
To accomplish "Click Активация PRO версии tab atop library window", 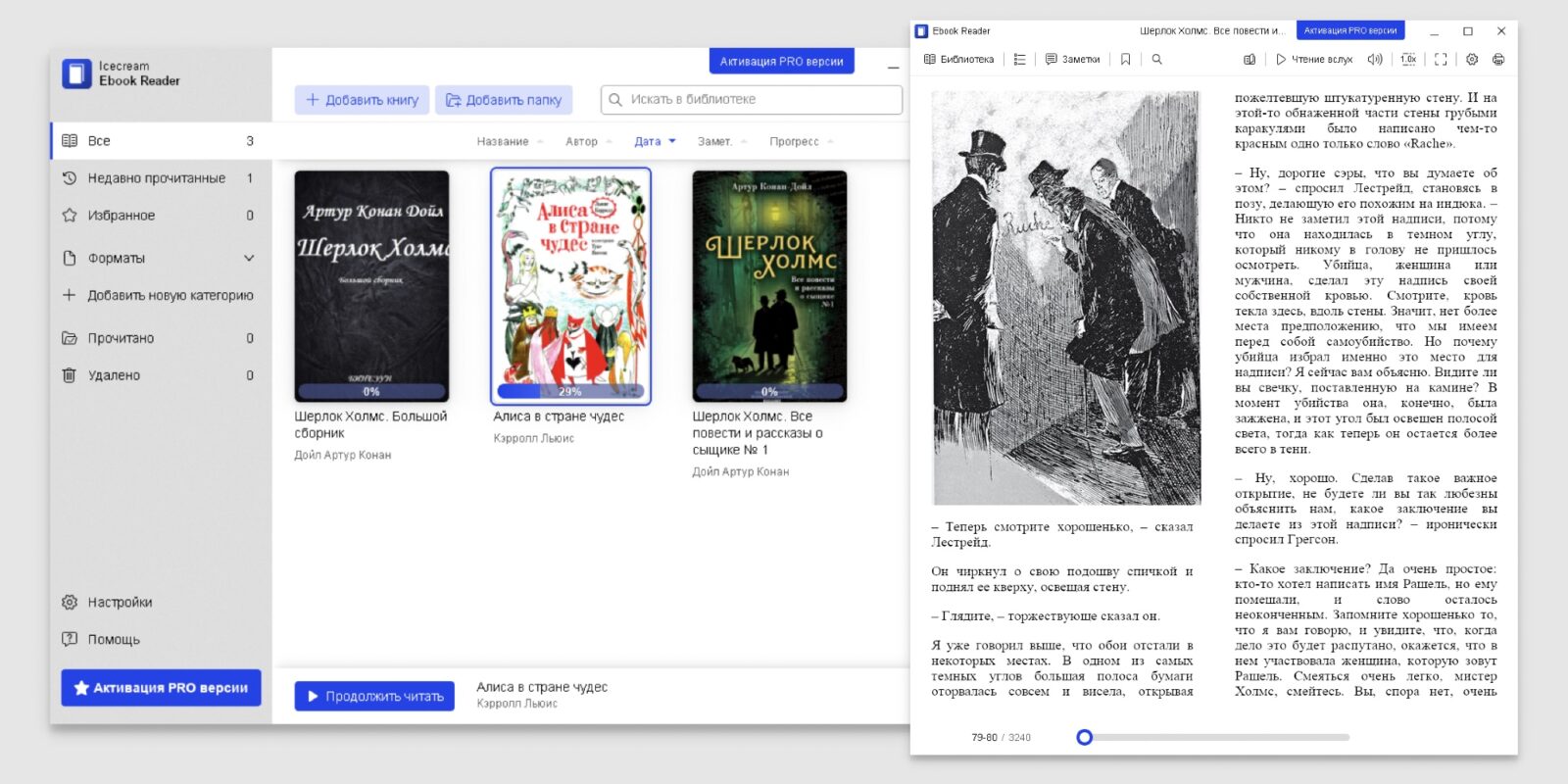I will (x=781, y=61).
